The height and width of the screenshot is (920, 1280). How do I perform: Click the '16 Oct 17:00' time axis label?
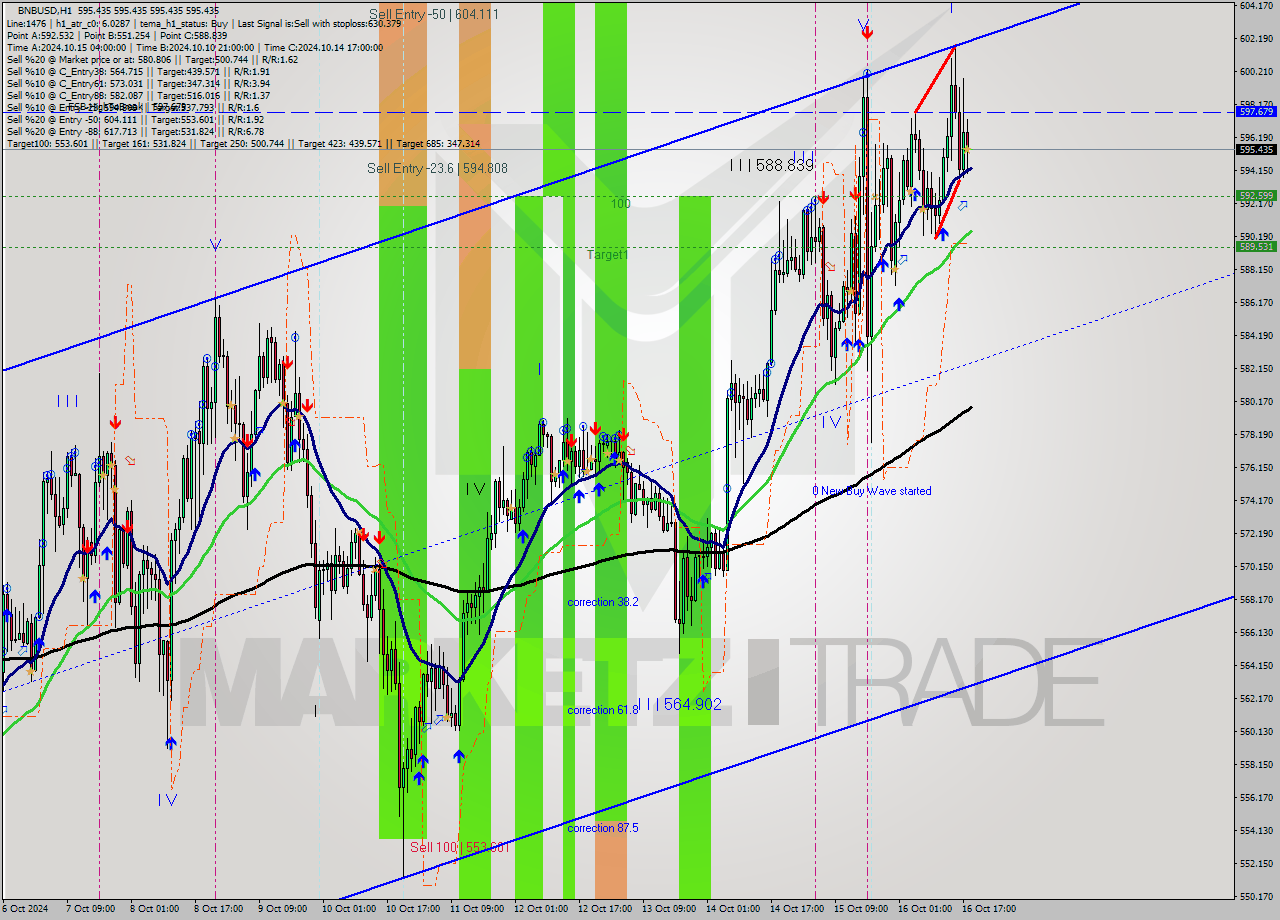[x=989, y=909]
